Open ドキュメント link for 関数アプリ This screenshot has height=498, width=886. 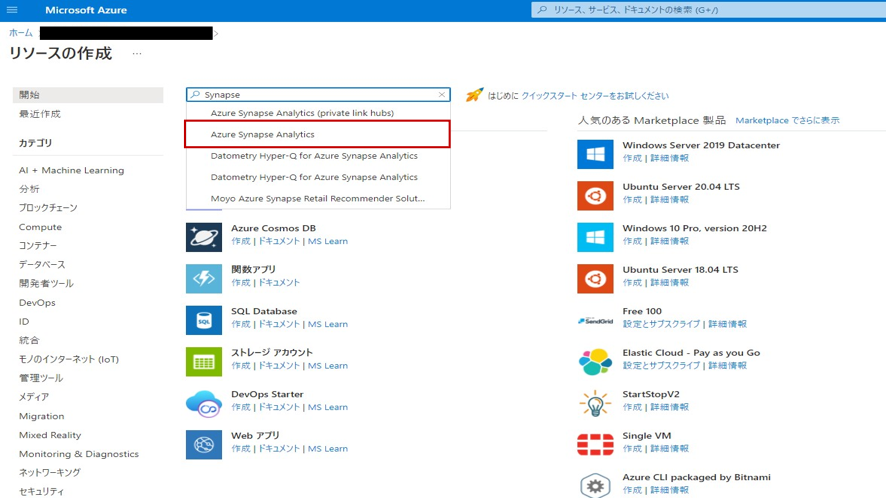pyautogui.click(x=279, y=283)
